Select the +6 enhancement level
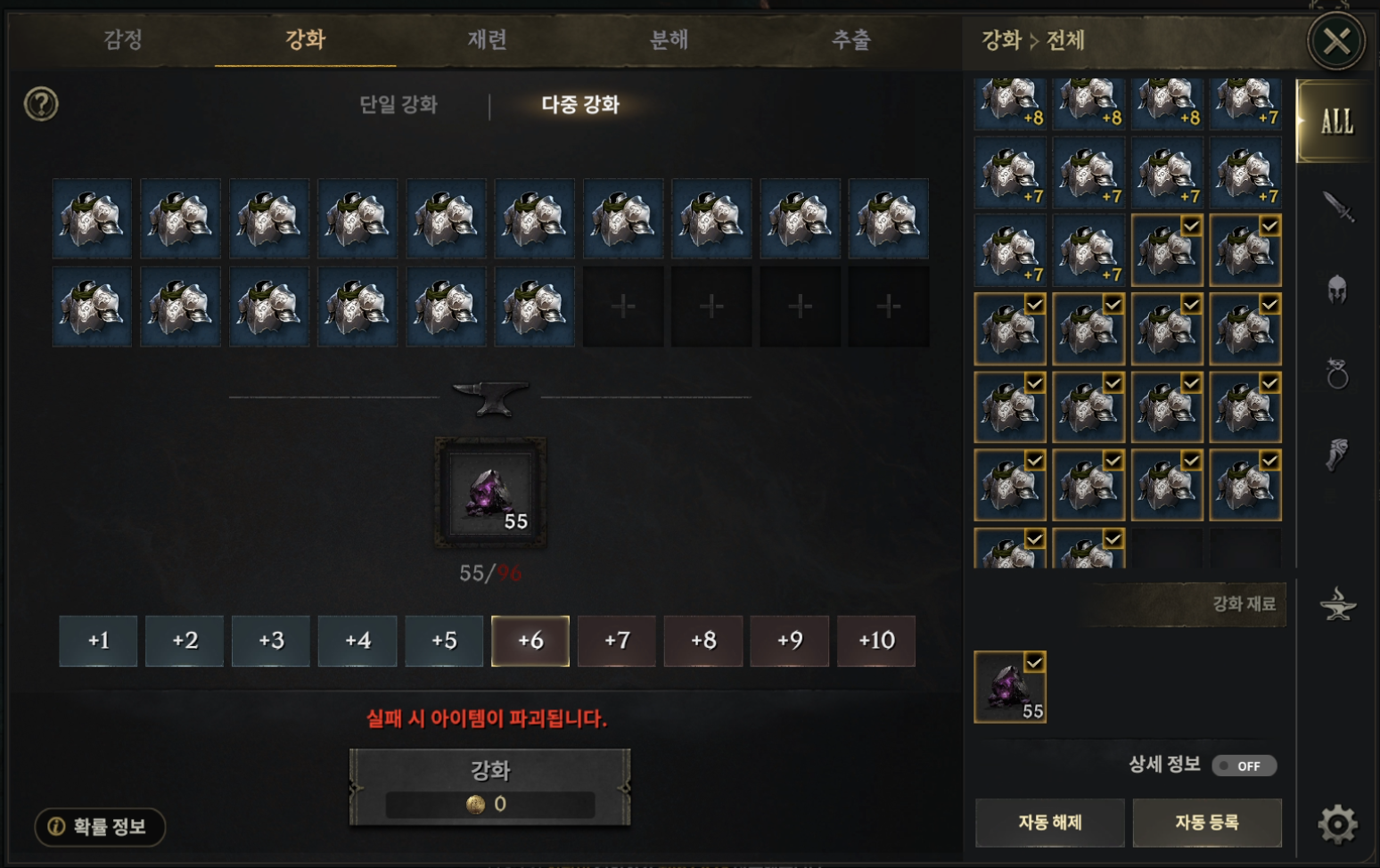This screenshot has height=868, width=1380. 530,641
